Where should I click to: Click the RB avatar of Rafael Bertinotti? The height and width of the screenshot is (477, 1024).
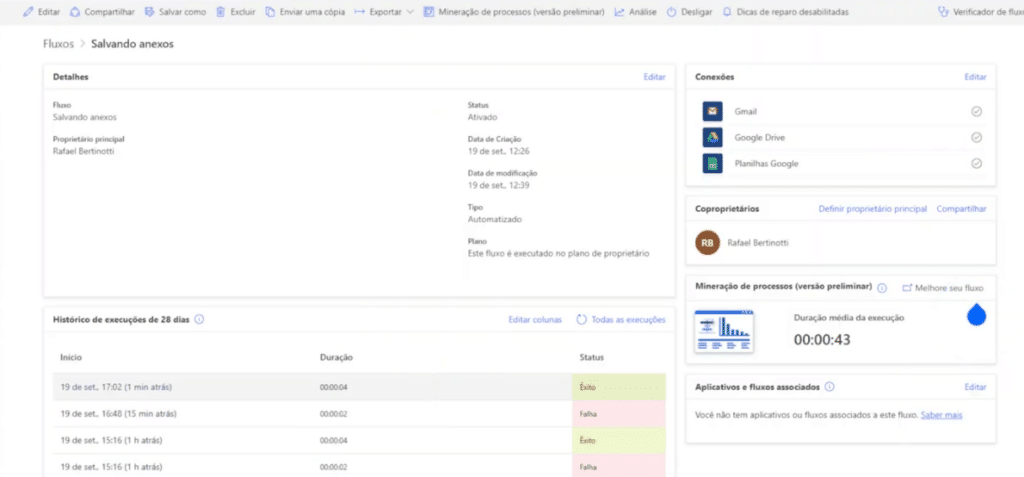(x=707, y=242)
